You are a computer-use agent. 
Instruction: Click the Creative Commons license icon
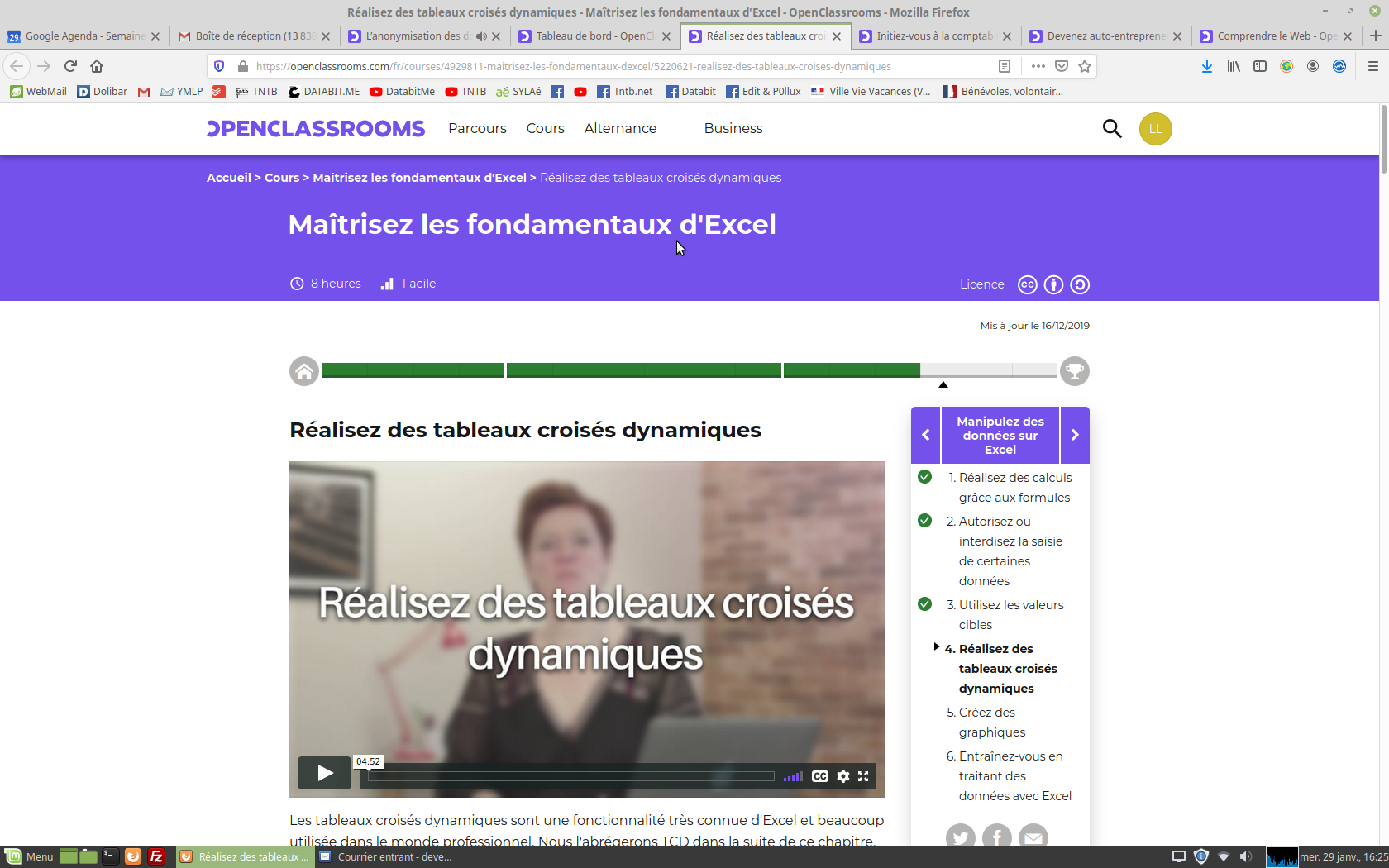pos(1027,284)
